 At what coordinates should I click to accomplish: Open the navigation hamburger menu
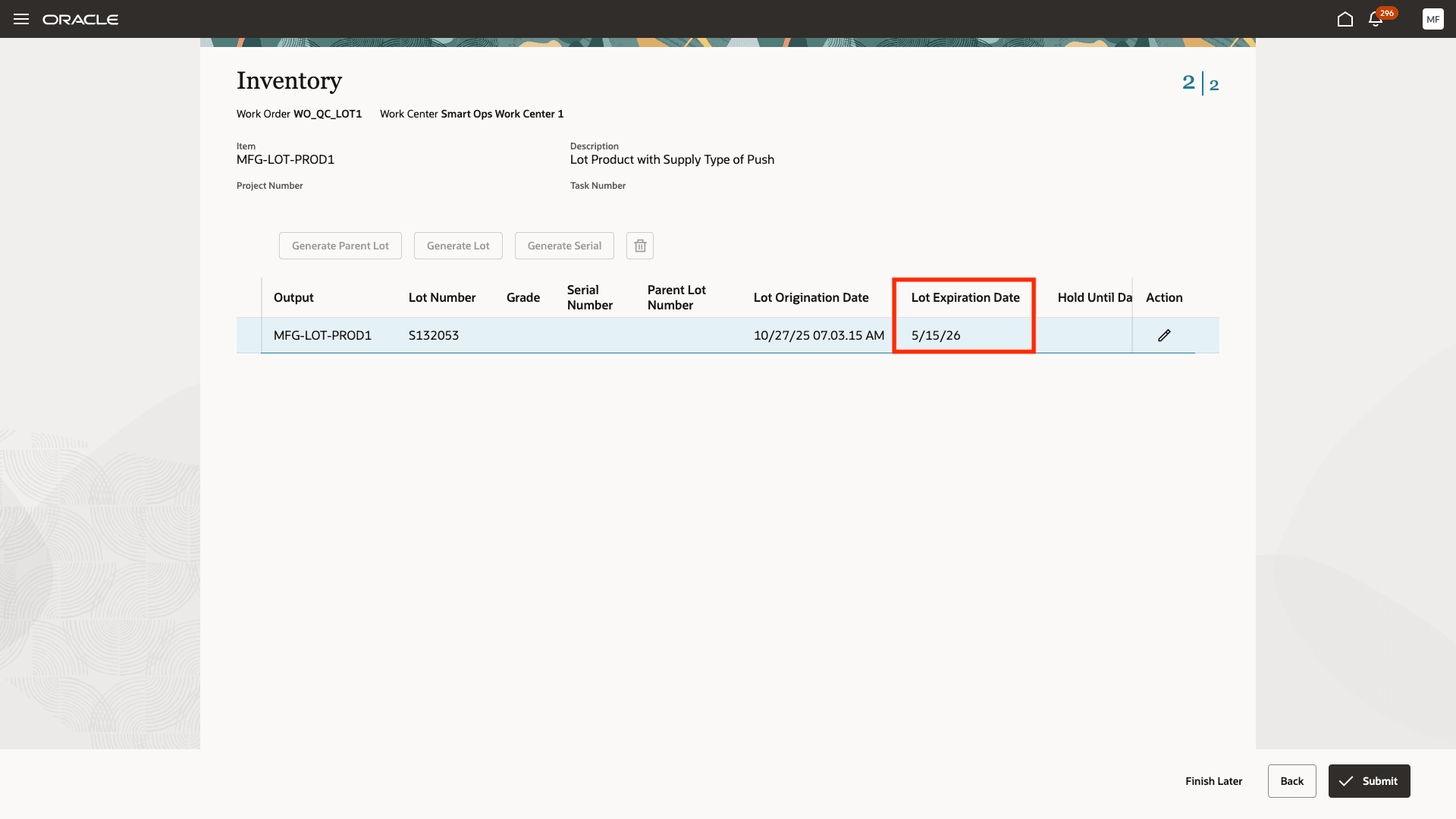21,19
